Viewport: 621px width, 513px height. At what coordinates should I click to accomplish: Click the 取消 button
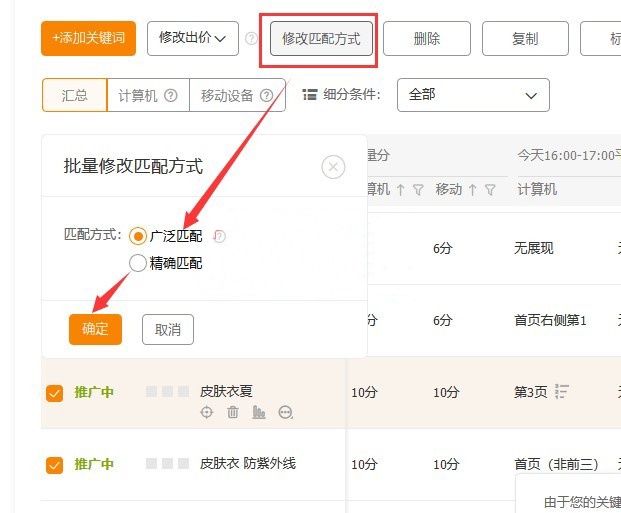coord(168,329)
